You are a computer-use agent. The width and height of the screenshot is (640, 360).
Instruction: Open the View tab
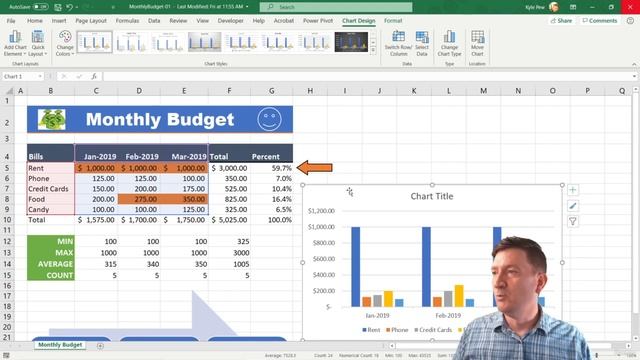[202, 20]
